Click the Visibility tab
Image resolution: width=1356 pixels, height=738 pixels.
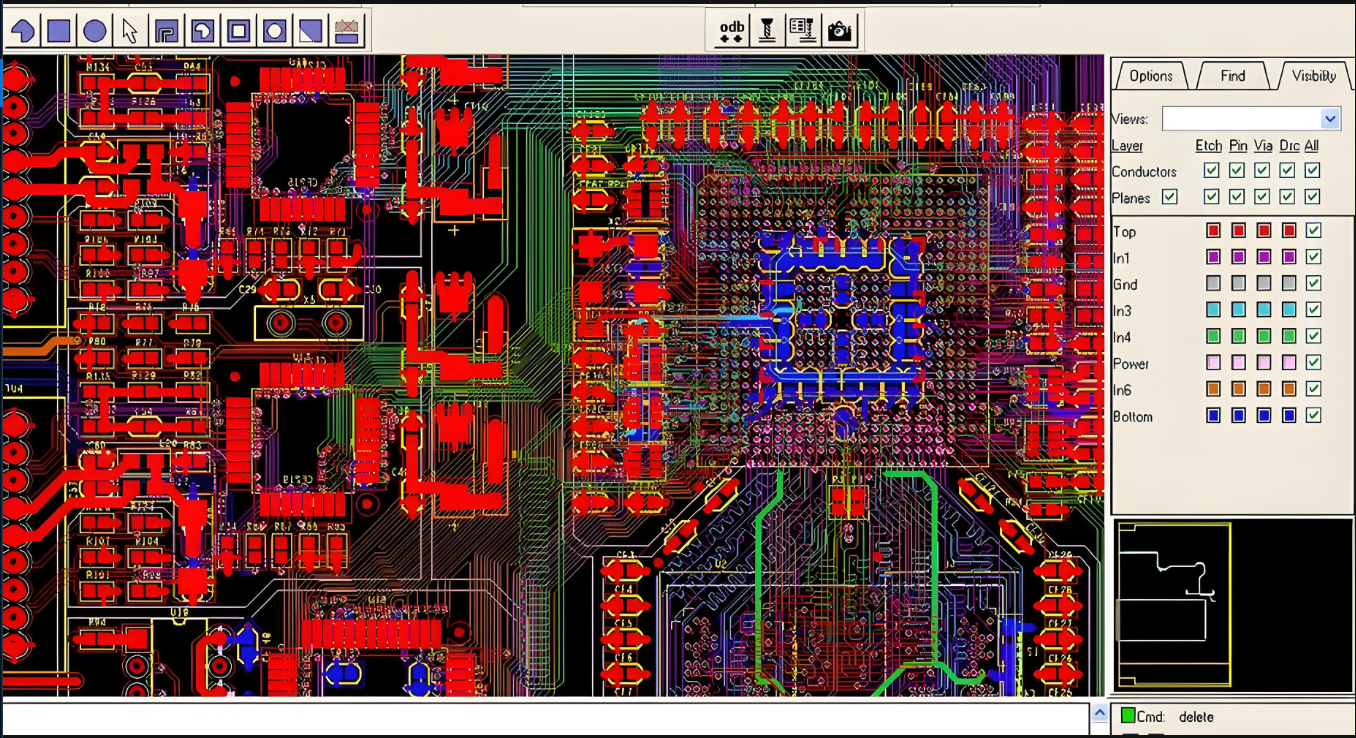click(x=1313, y=76)
